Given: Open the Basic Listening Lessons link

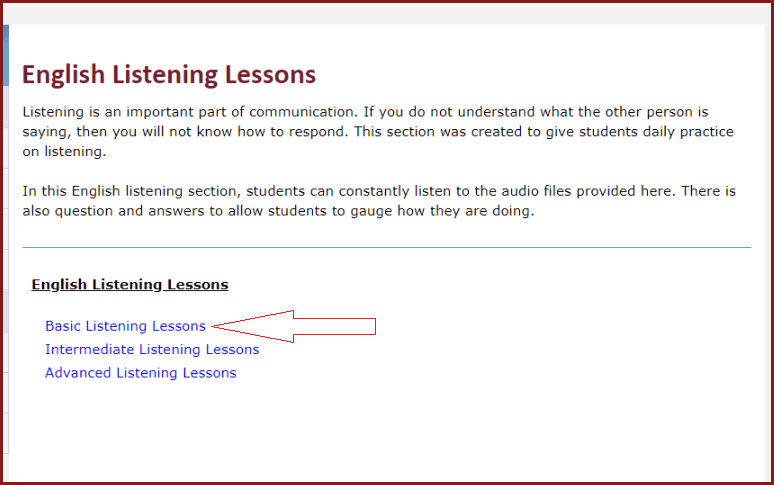Looking at the screenshot, I should tap(125, 326).
